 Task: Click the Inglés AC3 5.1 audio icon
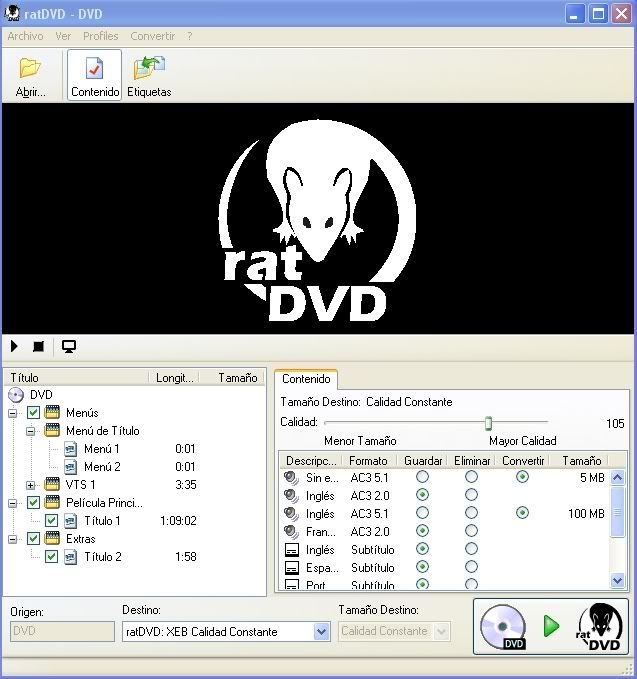291,514
